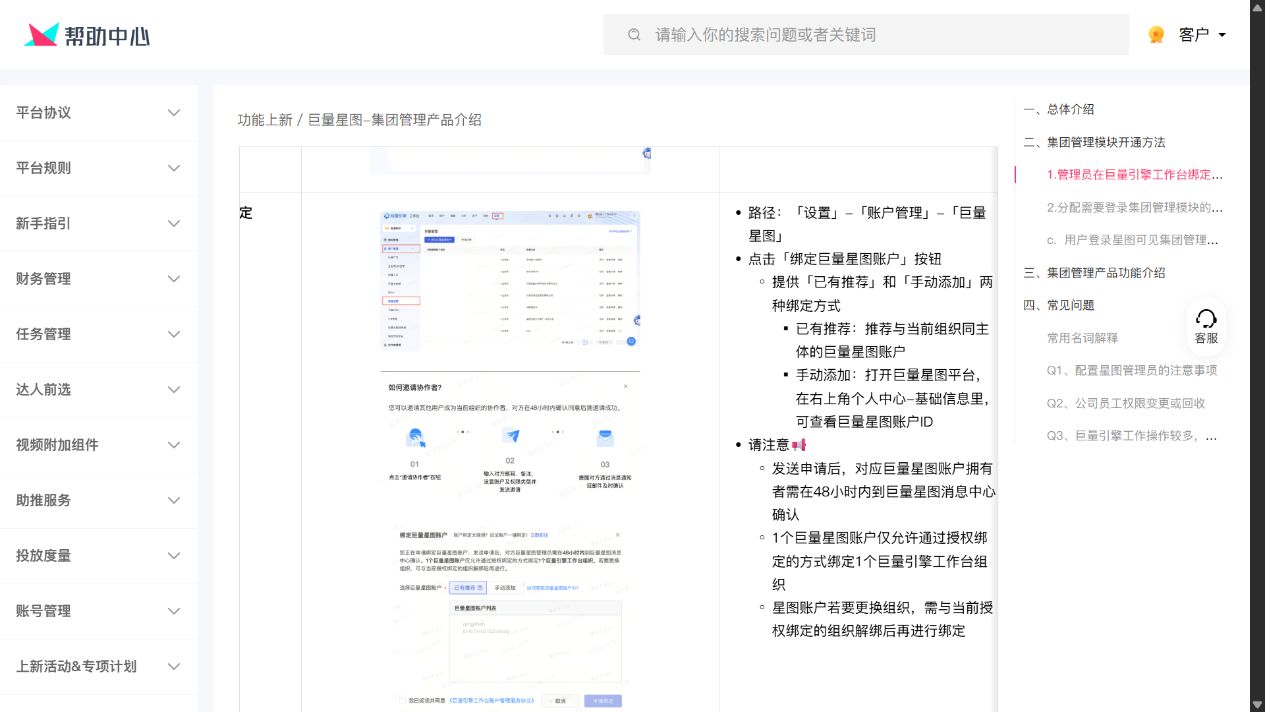This screenshot has width=1265, height=712.
Task: Go to 功能上新 breadcrumb link
Action: coord(265,120)
